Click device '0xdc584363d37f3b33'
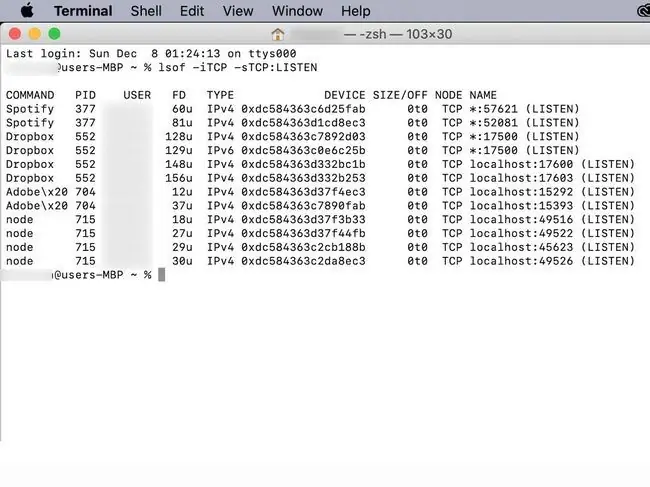 pos(303,220)
